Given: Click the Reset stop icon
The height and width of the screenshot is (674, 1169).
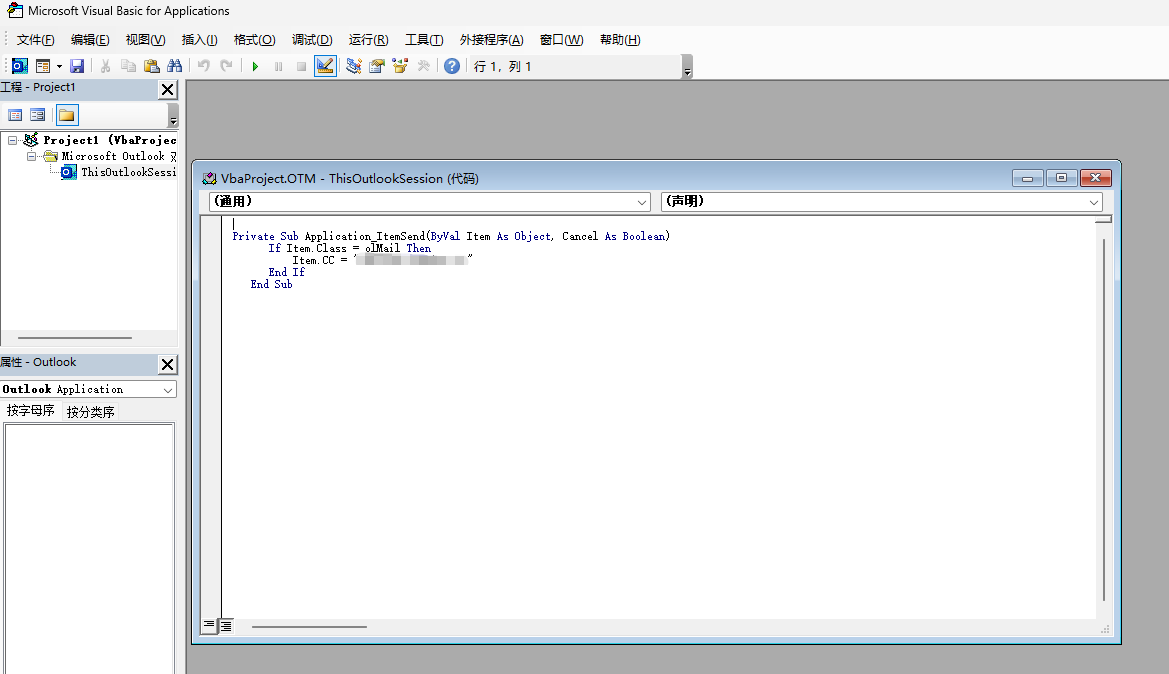Looking at the screenshot, I should click(301, 66).
